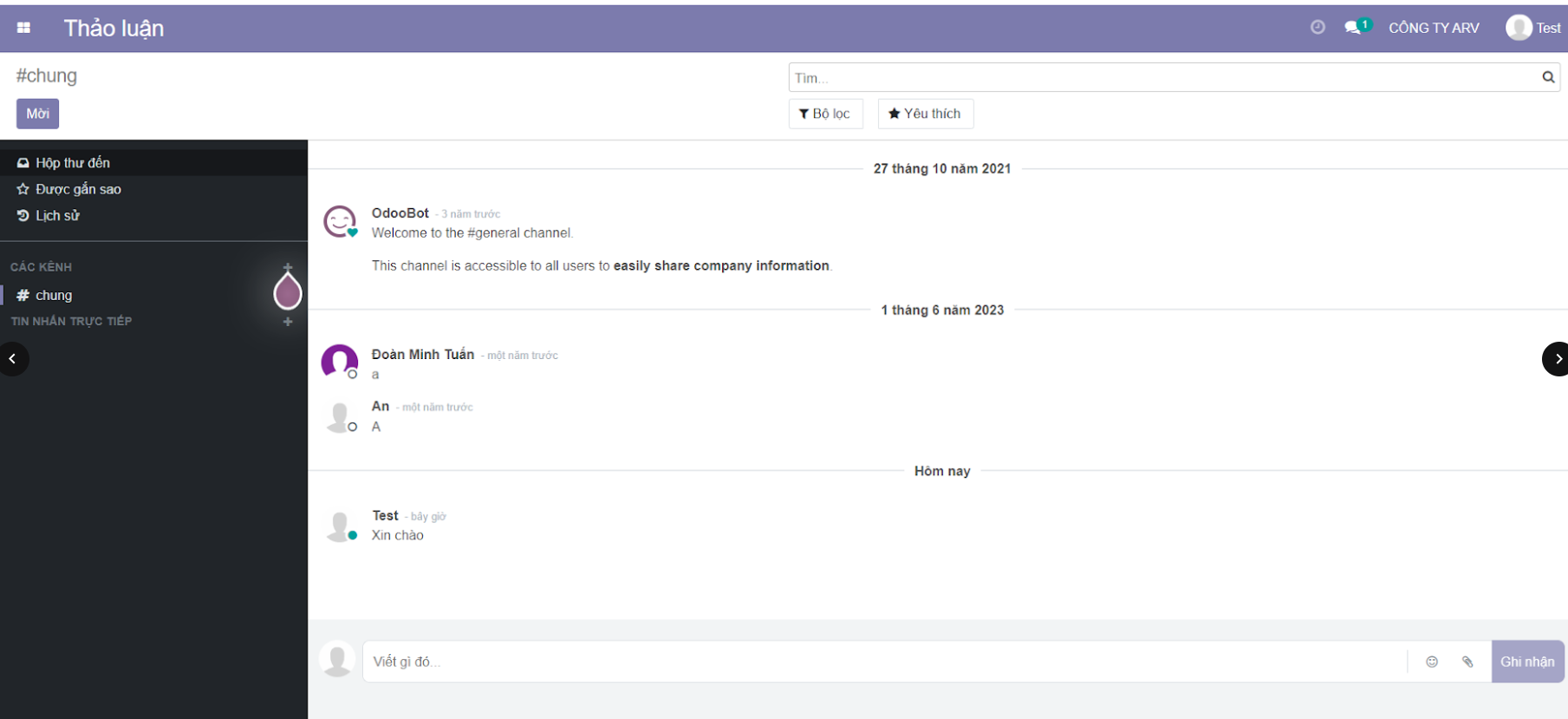The image size is (1568, 719).
Task: Open Lịch sử in sidebar
Action: 57,216
